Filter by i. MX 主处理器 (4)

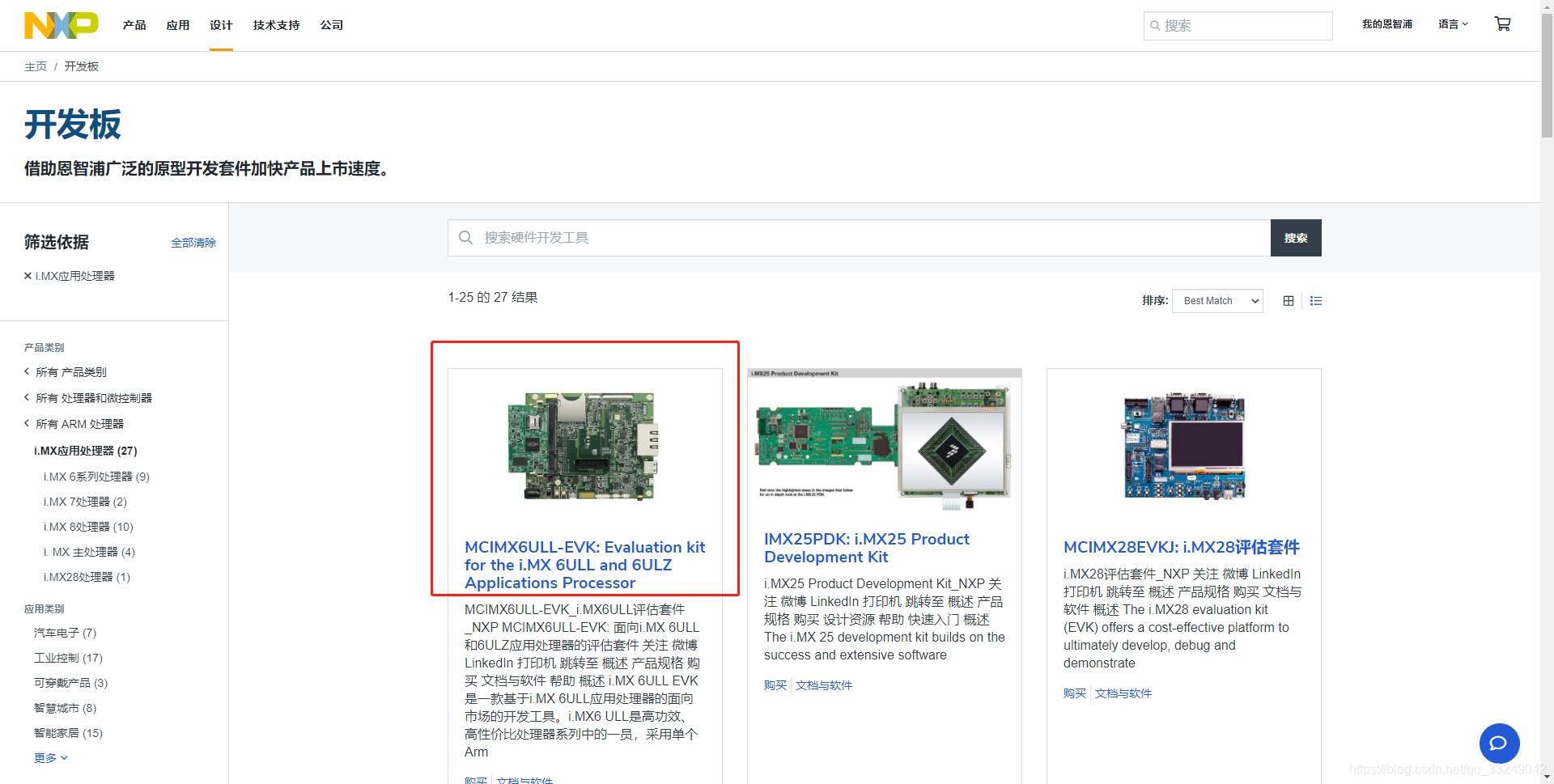click(x=89, y=552)
